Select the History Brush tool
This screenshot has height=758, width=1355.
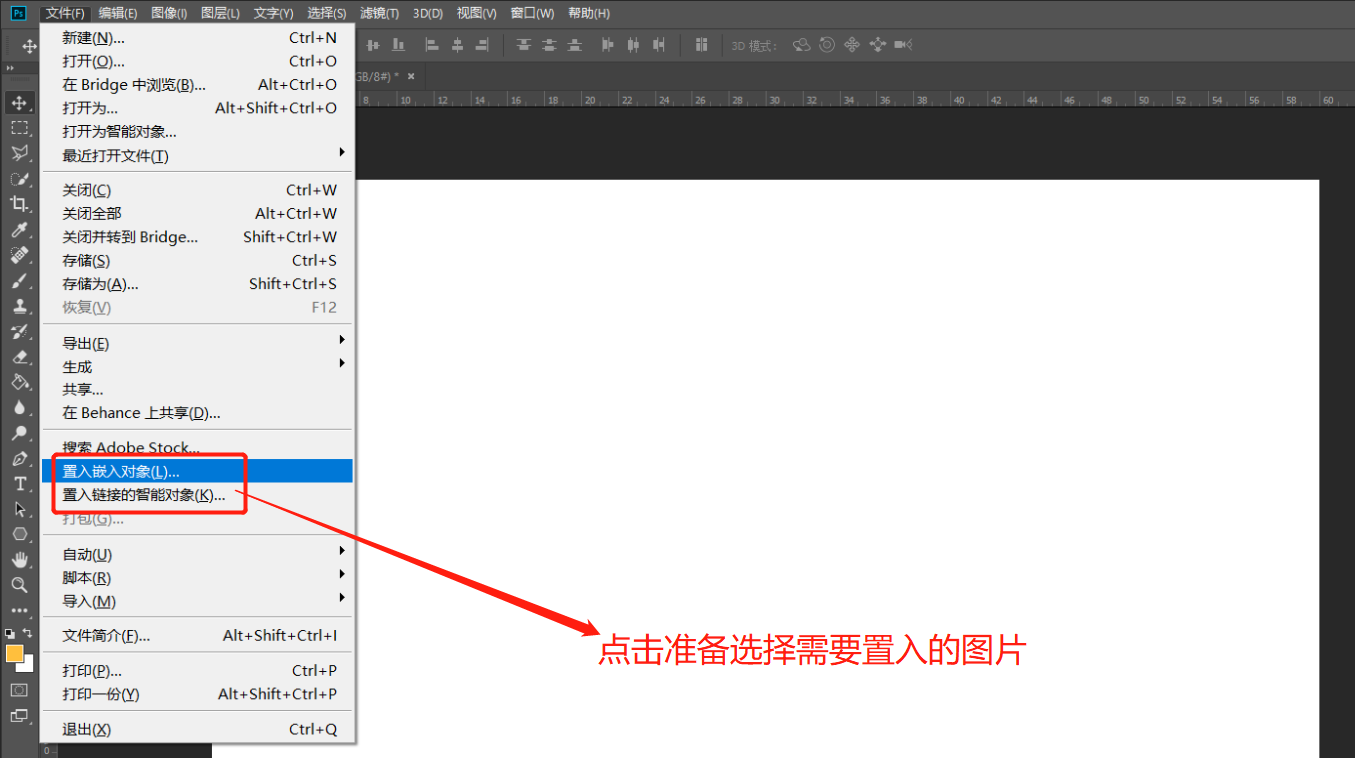point(19,331)
